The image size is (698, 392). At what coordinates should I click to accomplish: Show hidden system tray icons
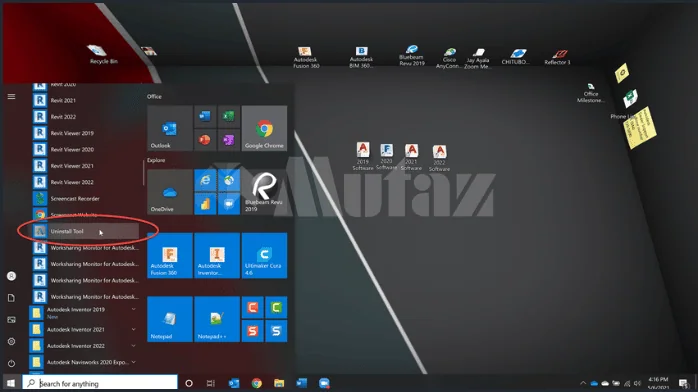pyautogui.click(x=583, y=383)
